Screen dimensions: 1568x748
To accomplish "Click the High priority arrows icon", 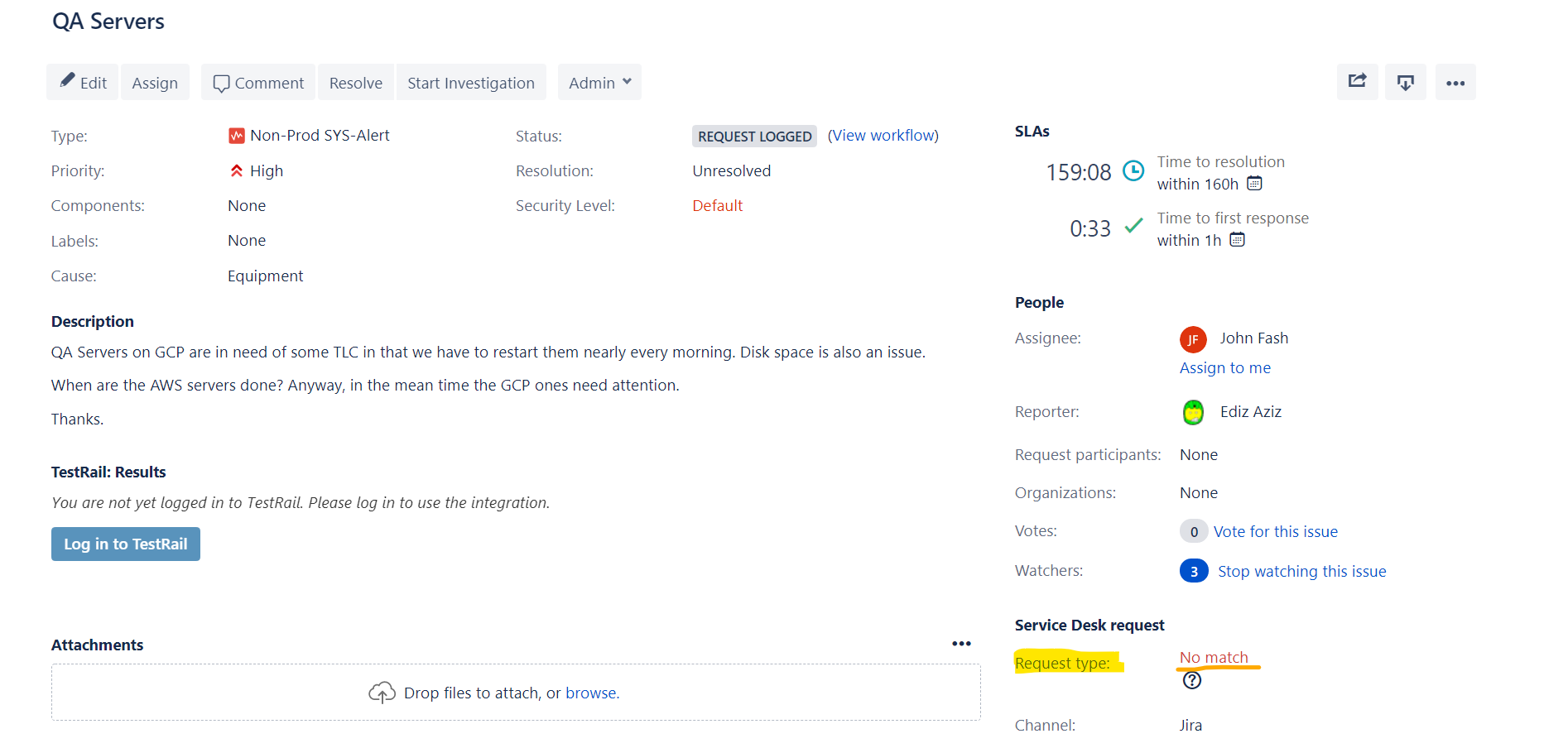I will point(236,170).
